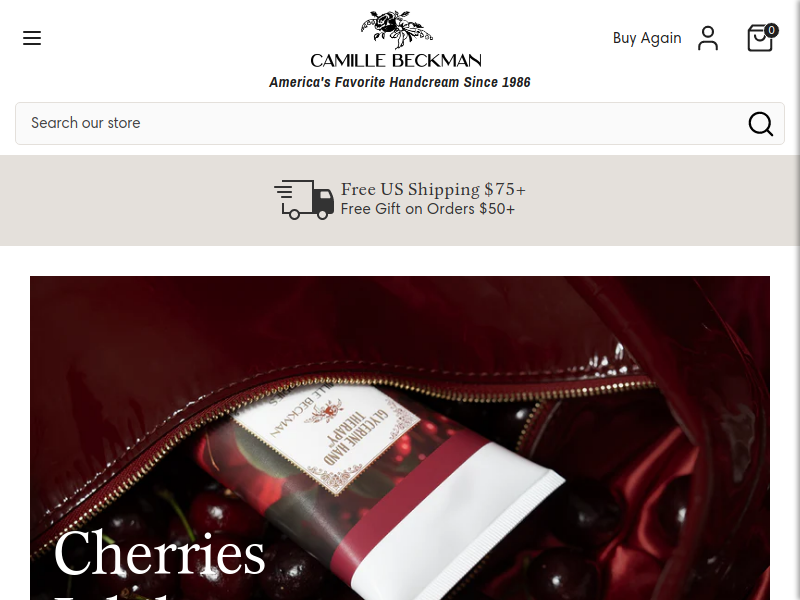The width and height of the screenshot is (800, 600).
Task: Click the Cherries headline text
Action: (159, 554)
